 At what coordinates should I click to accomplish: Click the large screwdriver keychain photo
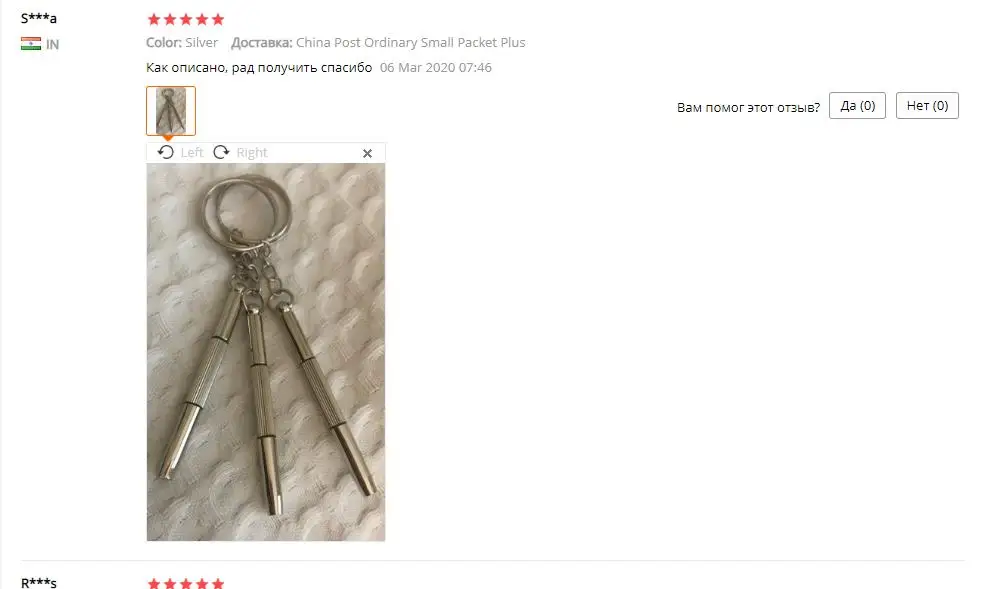[266, 352]
